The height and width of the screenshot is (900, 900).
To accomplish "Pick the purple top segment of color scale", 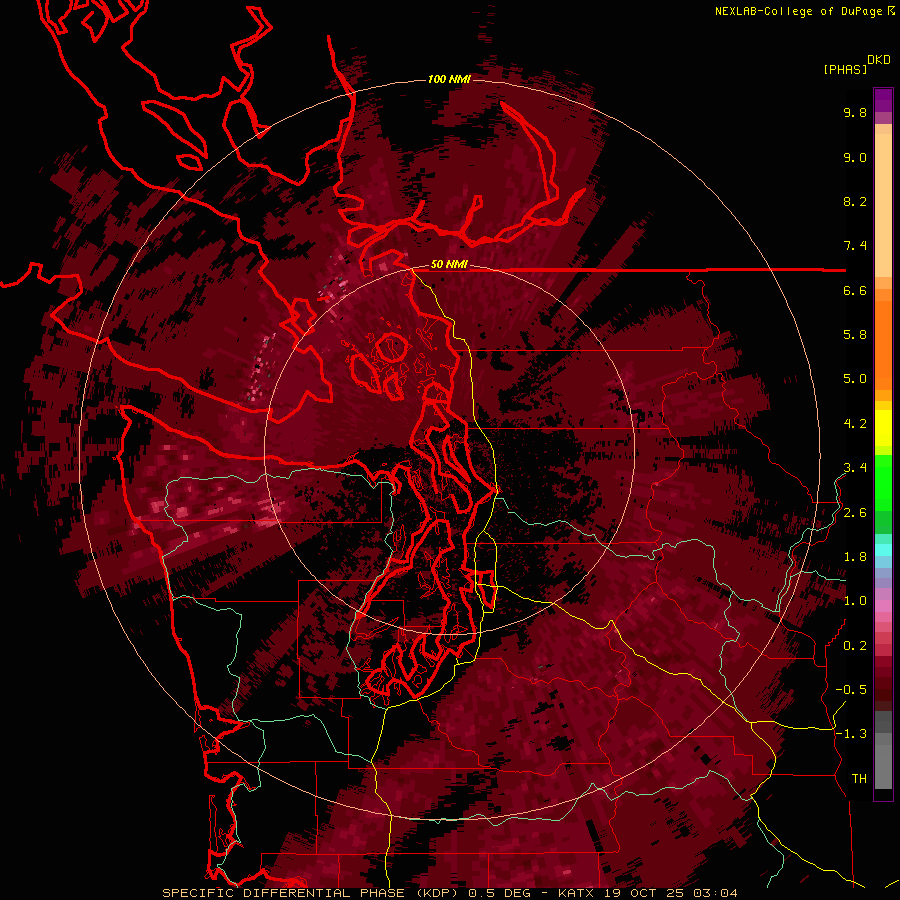I will pos(883,100).
